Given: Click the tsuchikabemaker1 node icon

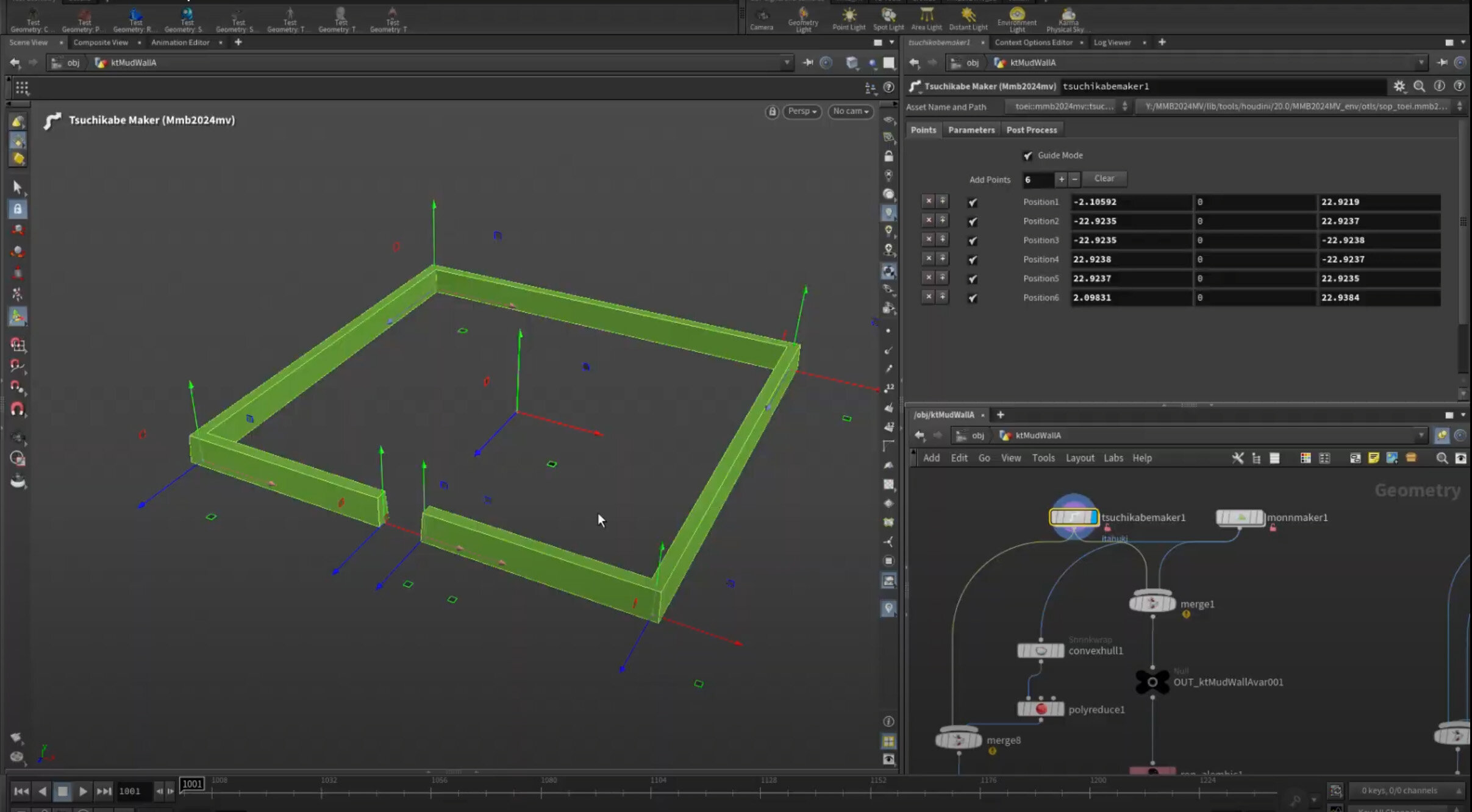Looking at the screenshot, I should pos(1073,518).
